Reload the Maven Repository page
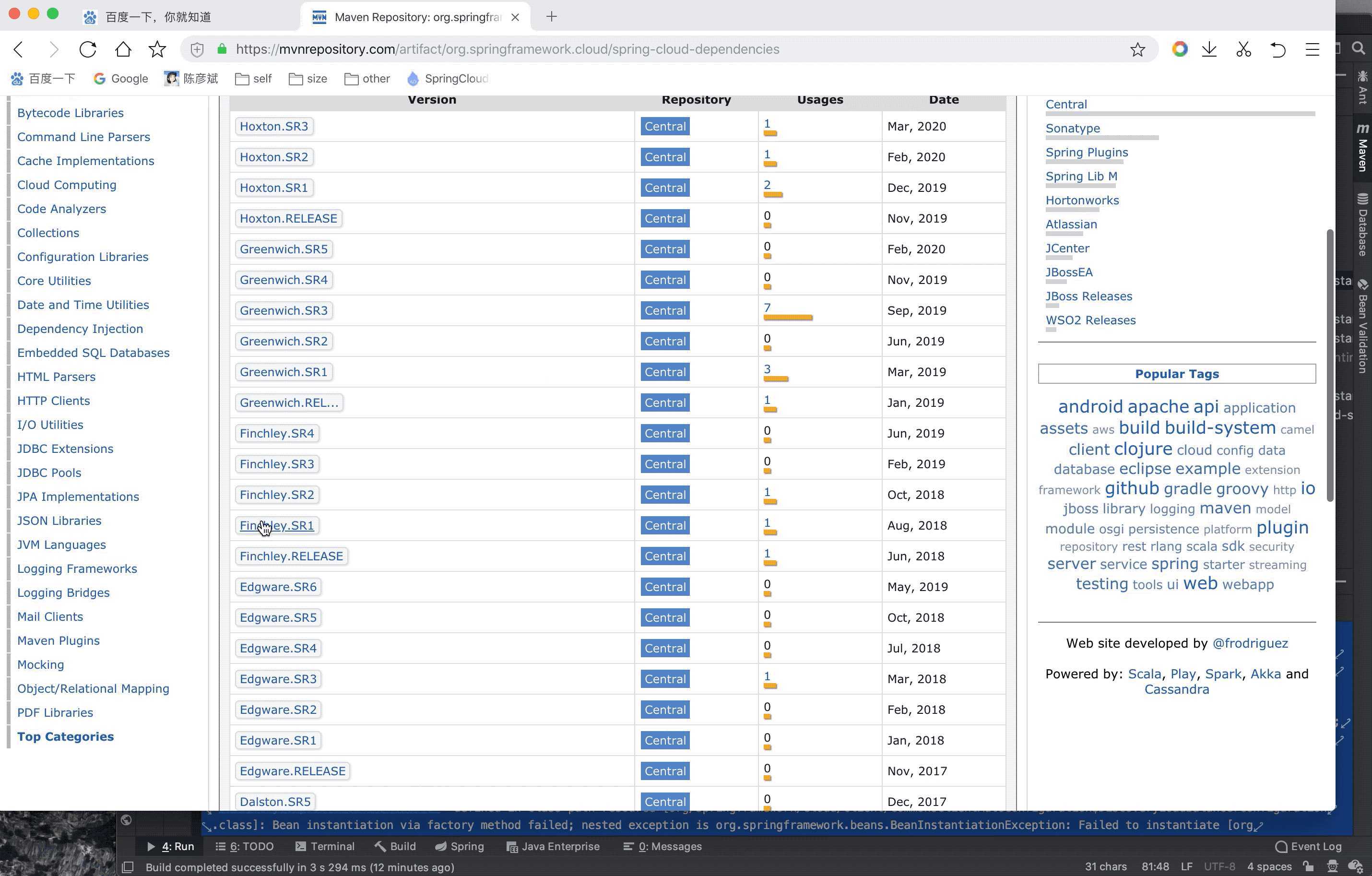Viewport: 1372px width, 876px height. point(88,49)
